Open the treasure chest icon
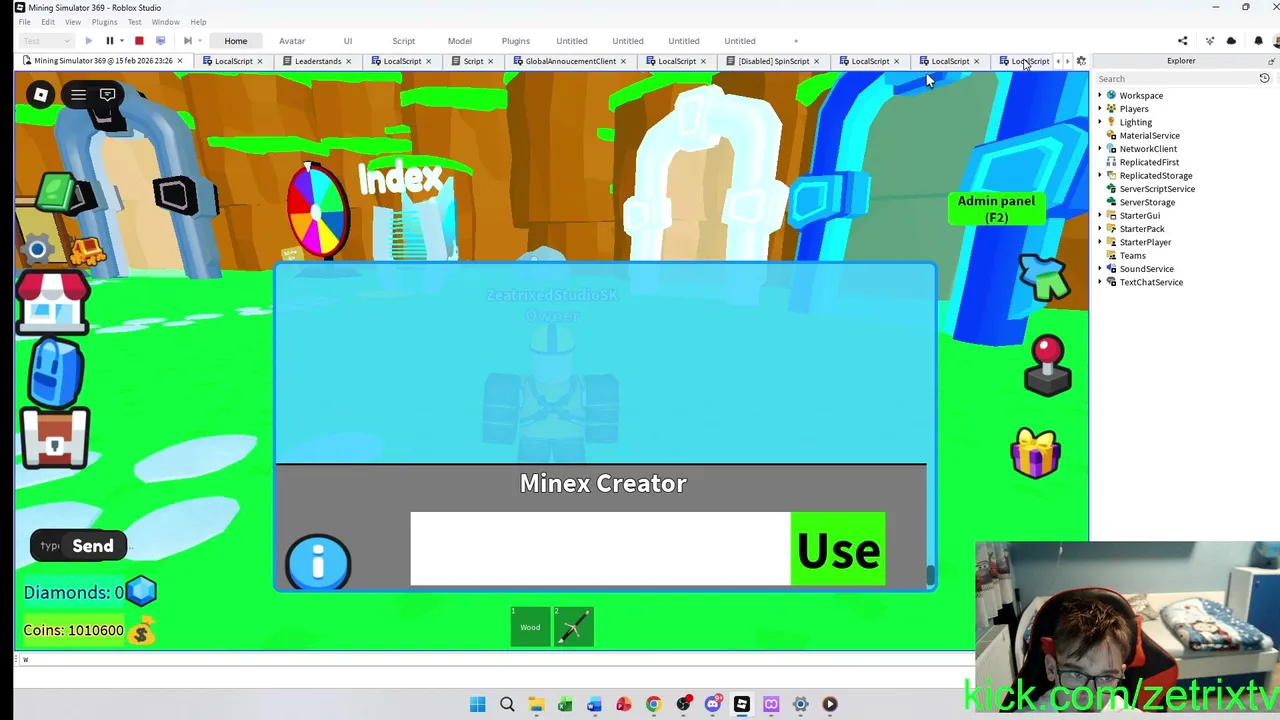Image resolution: width=1280 pixels, height=720 pixels. [x=54, y=438]
